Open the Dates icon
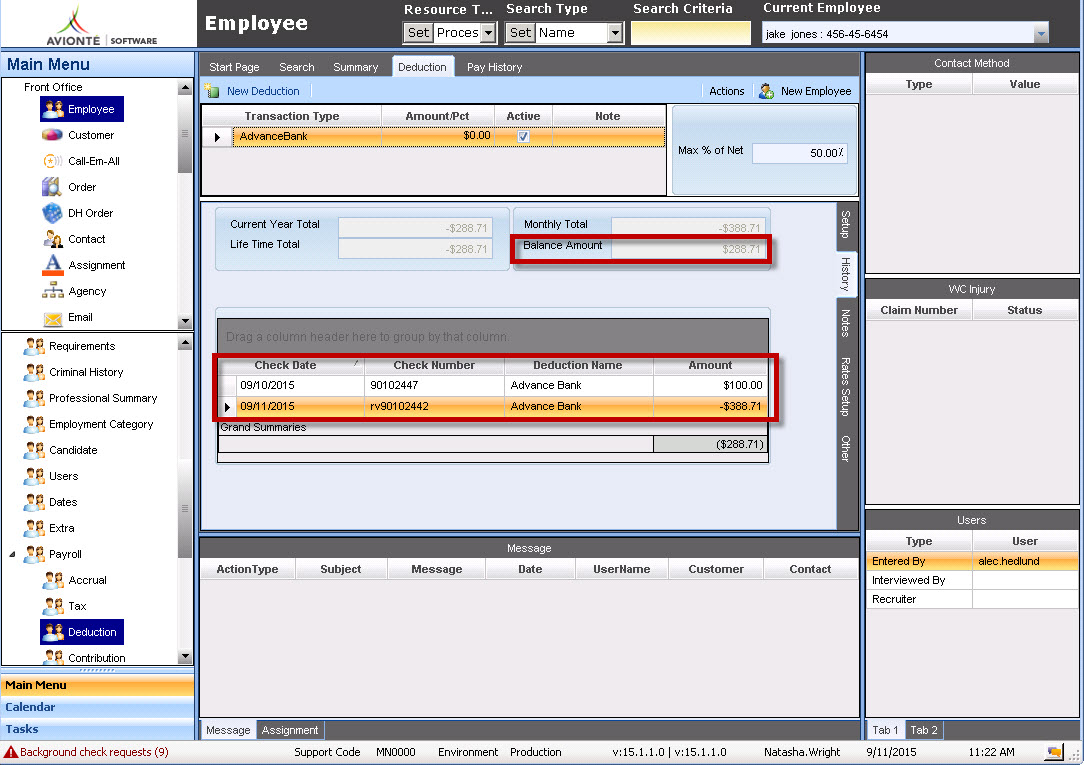 [34, 502]
